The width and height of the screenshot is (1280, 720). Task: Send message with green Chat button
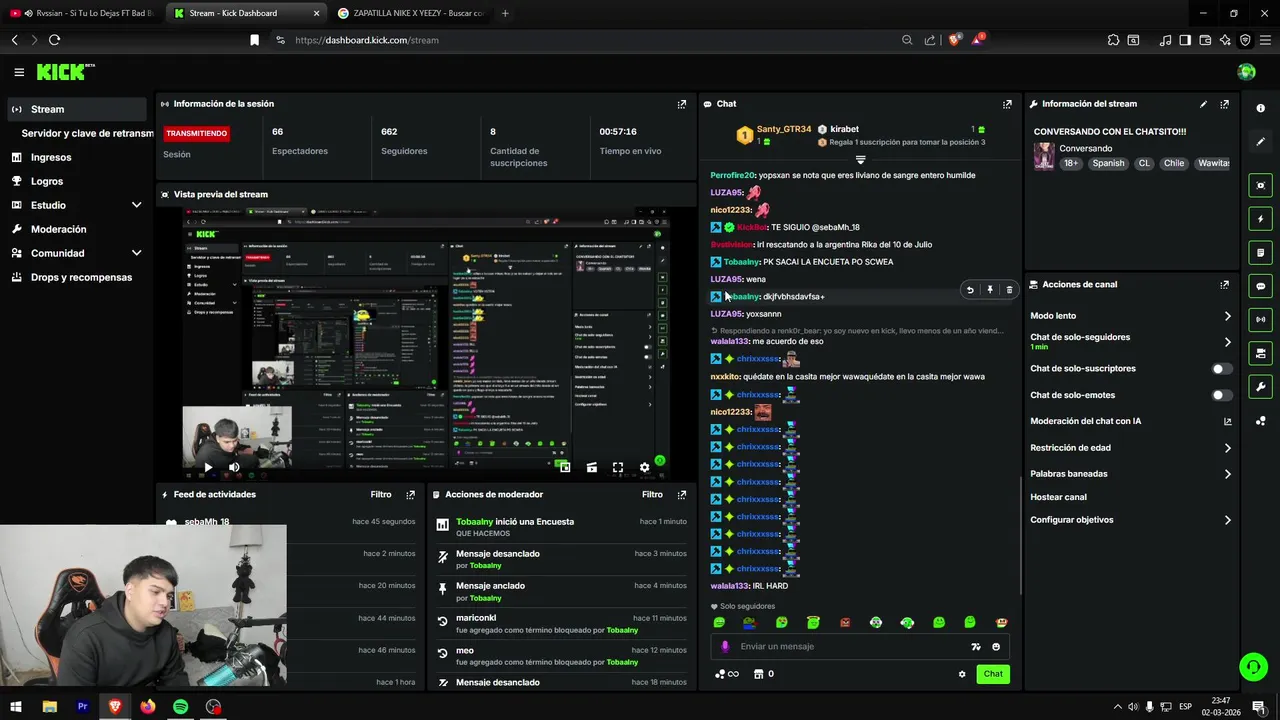tap(993, 674)
